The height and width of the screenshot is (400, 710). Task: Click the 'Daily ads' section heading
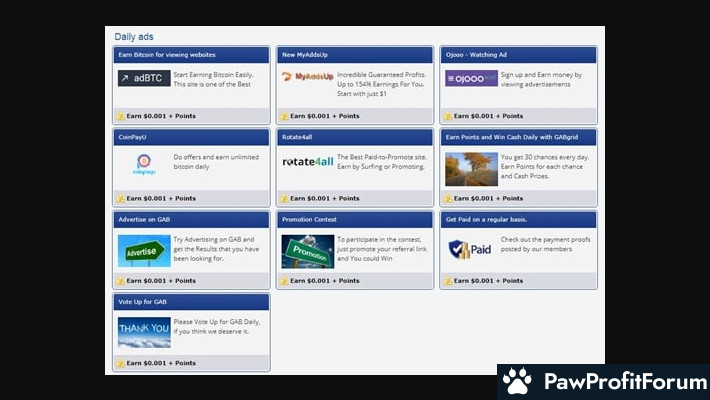(134, 37)
